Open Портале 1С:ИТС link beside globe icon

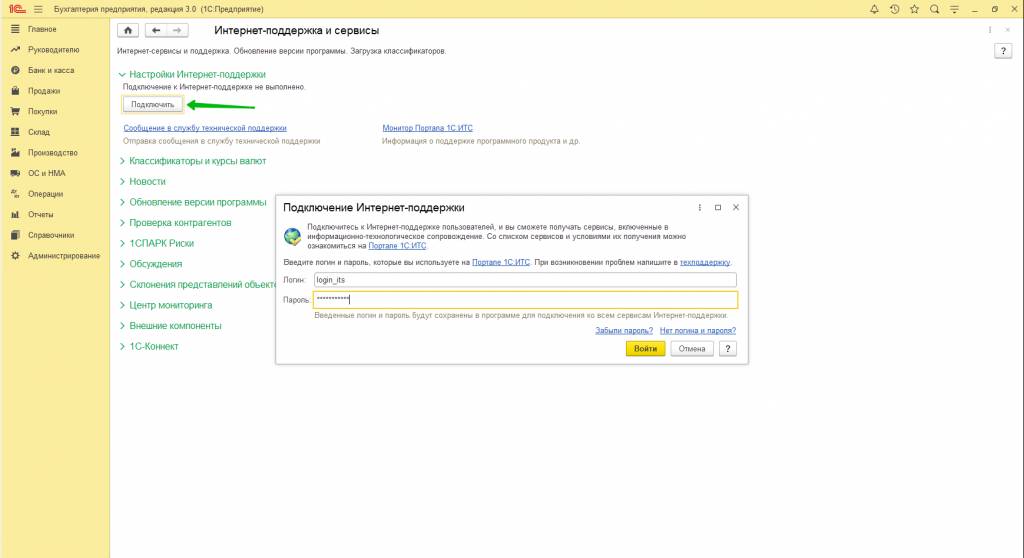point(397,246)
